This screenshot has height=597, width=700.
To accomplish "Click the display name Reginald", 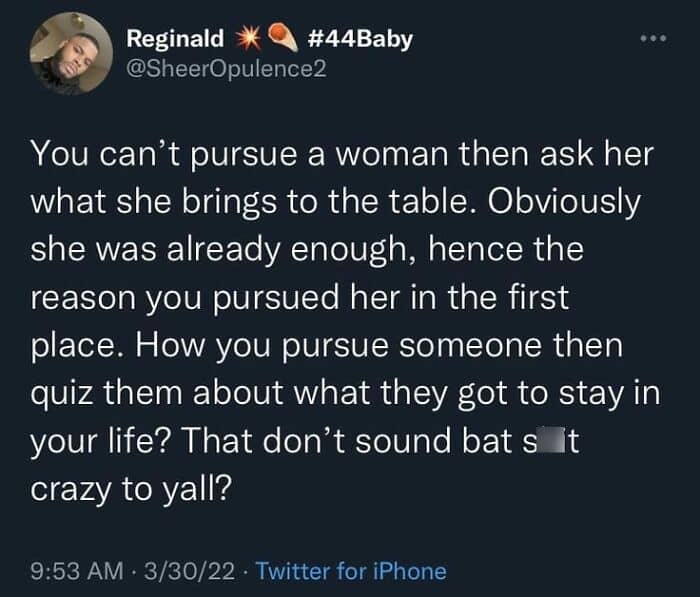I will pyautogui.click(x=175, y=38).
